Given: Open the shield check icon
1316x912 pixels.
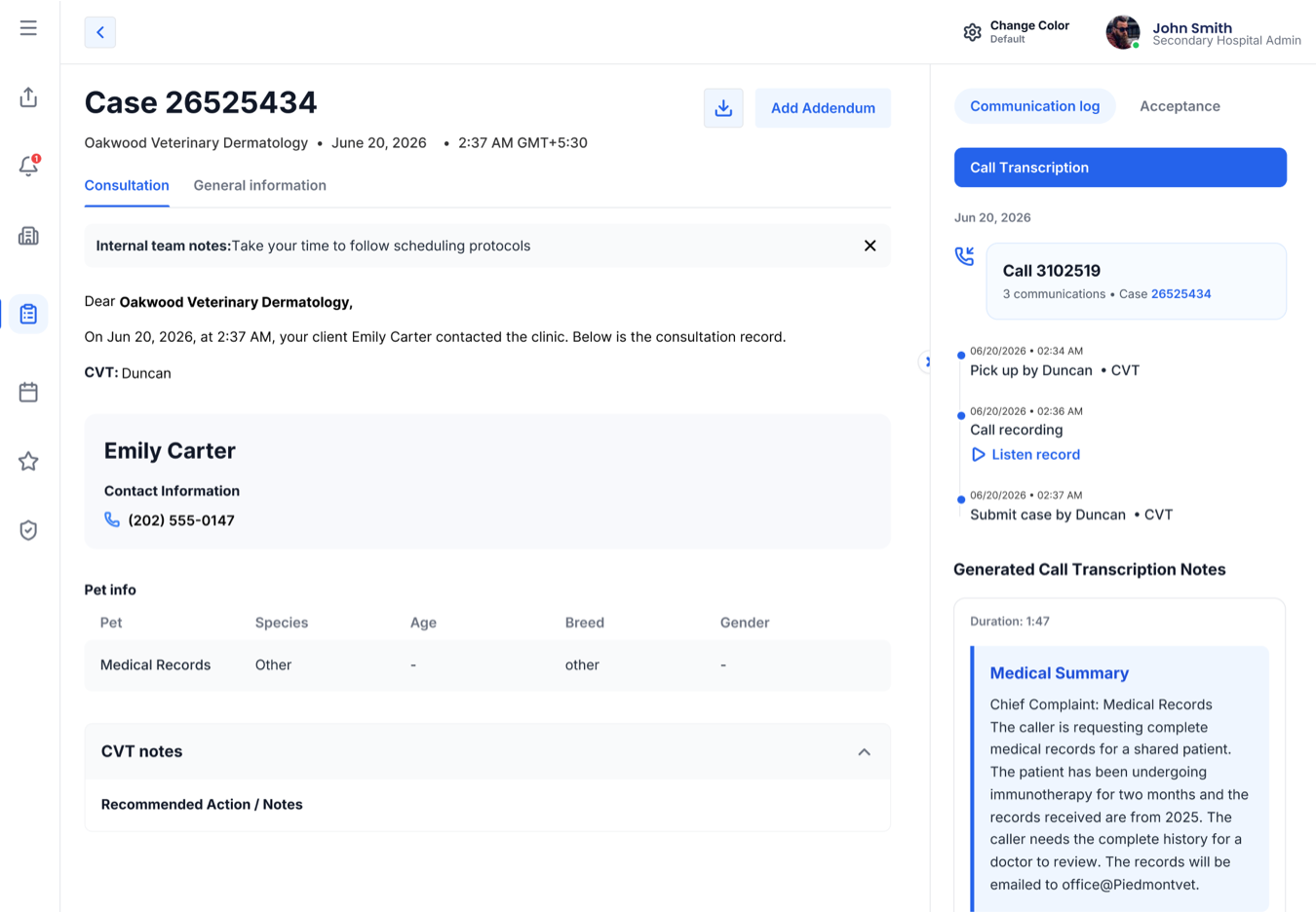Looking at the screenshot, I should pyautogui.click(x=28, y=530).
